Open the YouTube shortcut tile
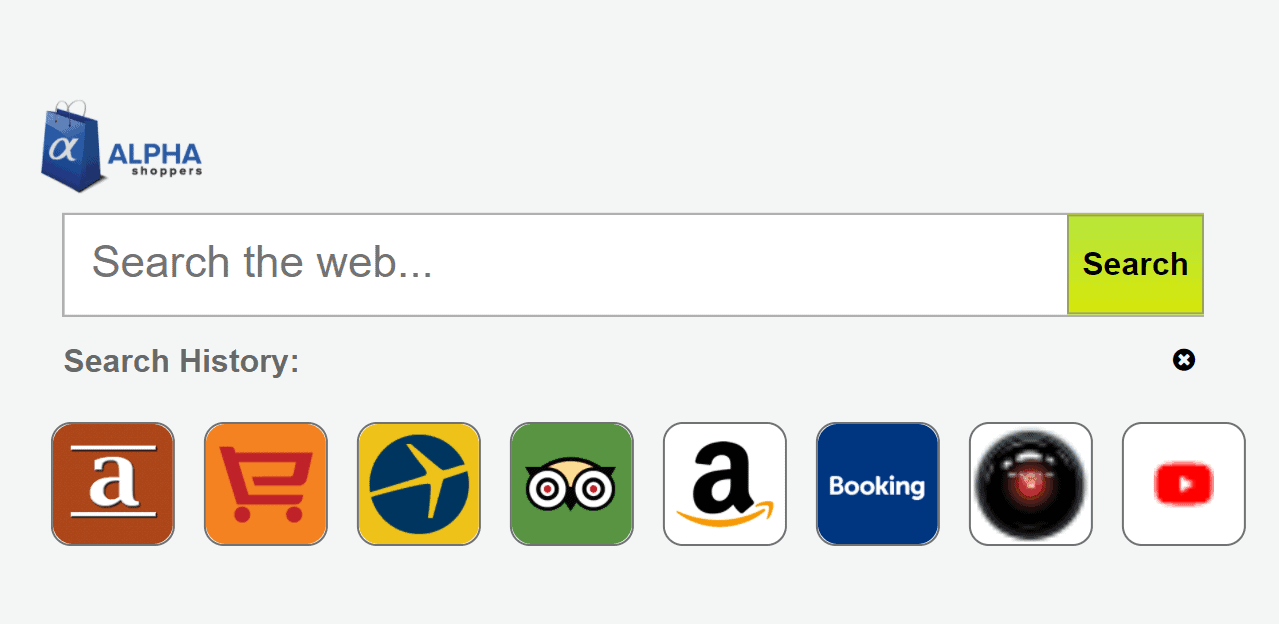 1184,484
